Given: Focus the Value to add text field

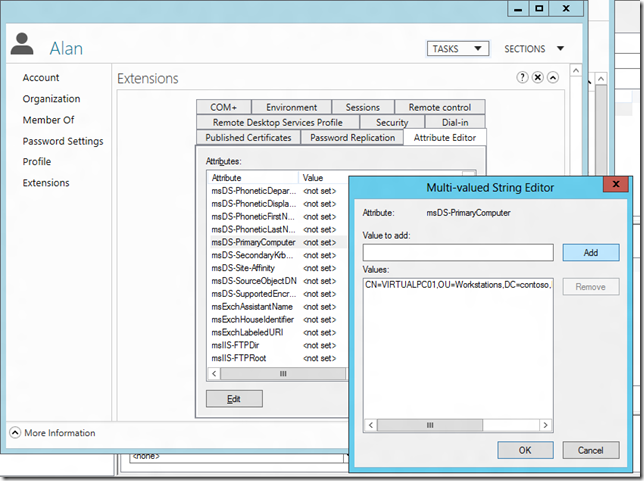Looking at the screenshot, I should [457, 253].
